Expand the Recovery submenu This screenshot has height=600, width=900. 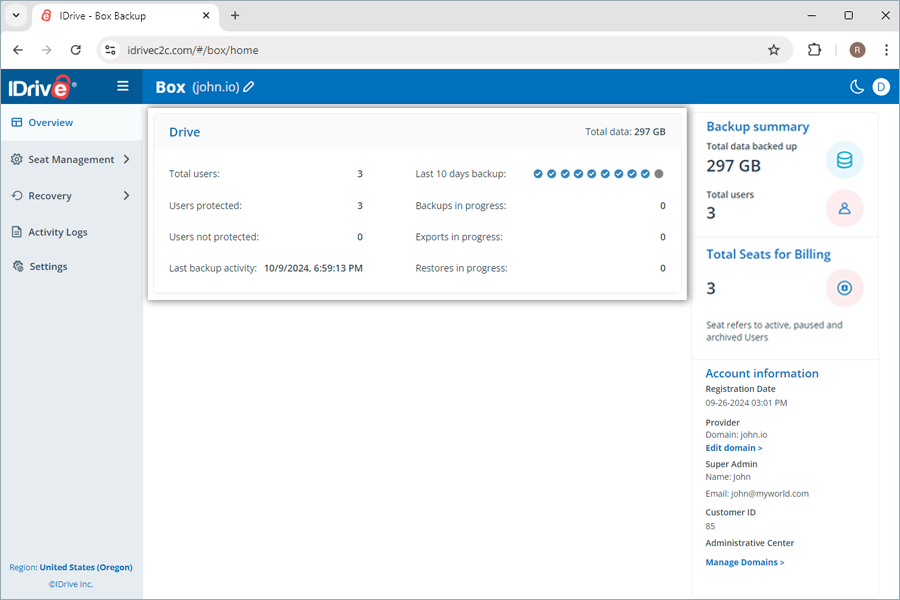[x=126, y=196]
